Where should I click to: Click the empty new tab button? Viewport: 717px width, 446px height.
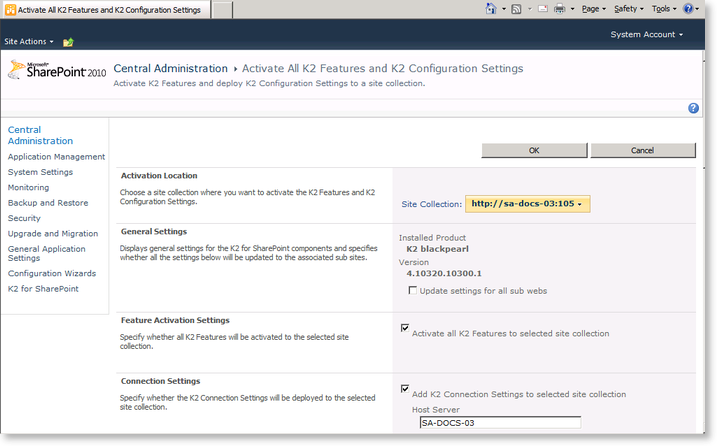(222, 10)
